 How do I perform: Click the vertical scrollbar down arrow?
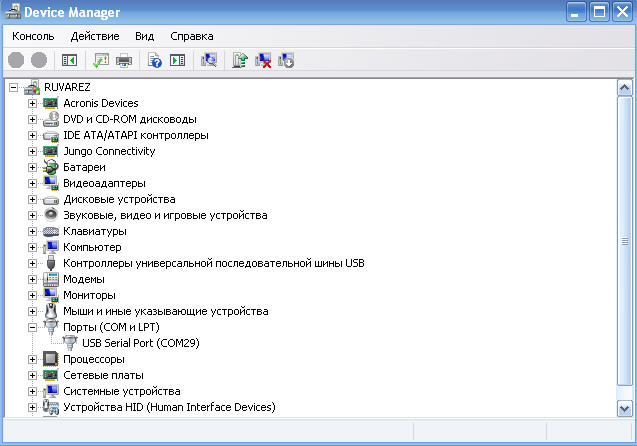click(625, 407)
